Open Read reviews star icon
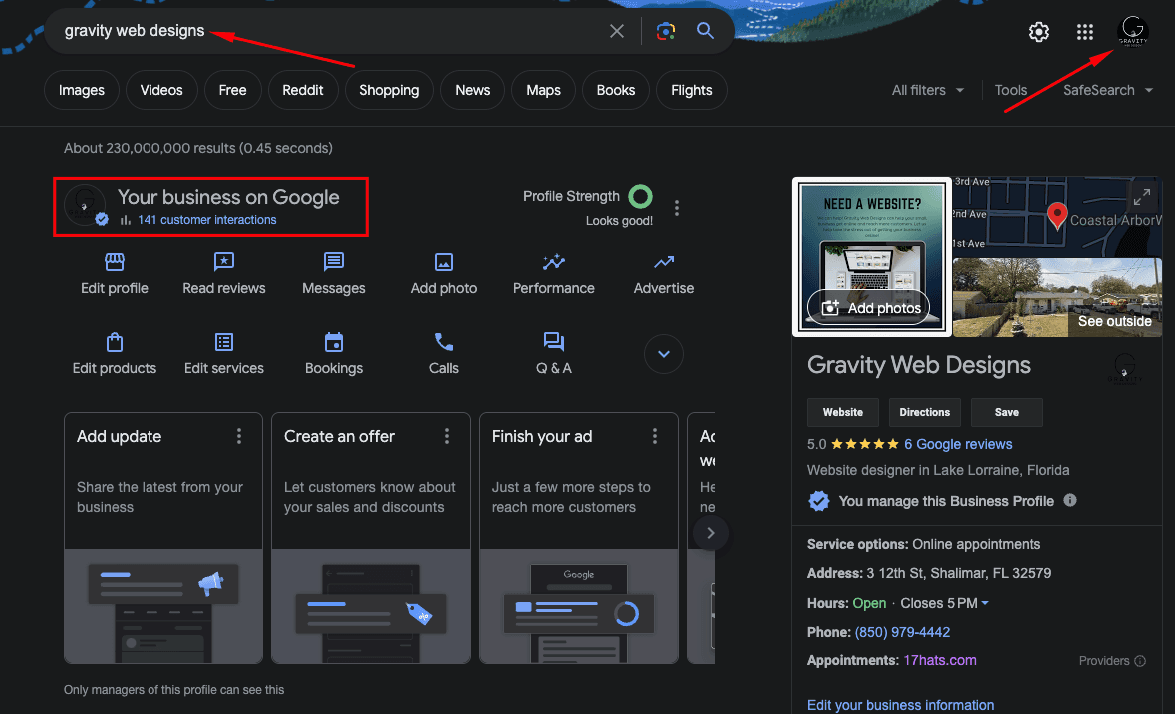1175x714 pixels. click(223, 261)
